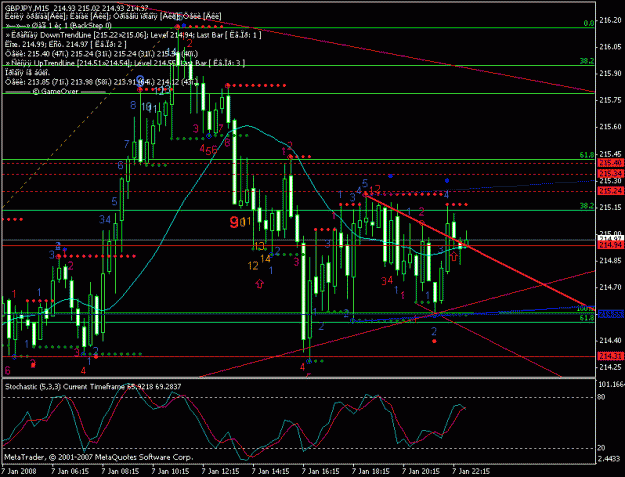Click the large red 9 wave label
Image resolution: width=625 pixels, height=477 pixels.
point(234,222)
